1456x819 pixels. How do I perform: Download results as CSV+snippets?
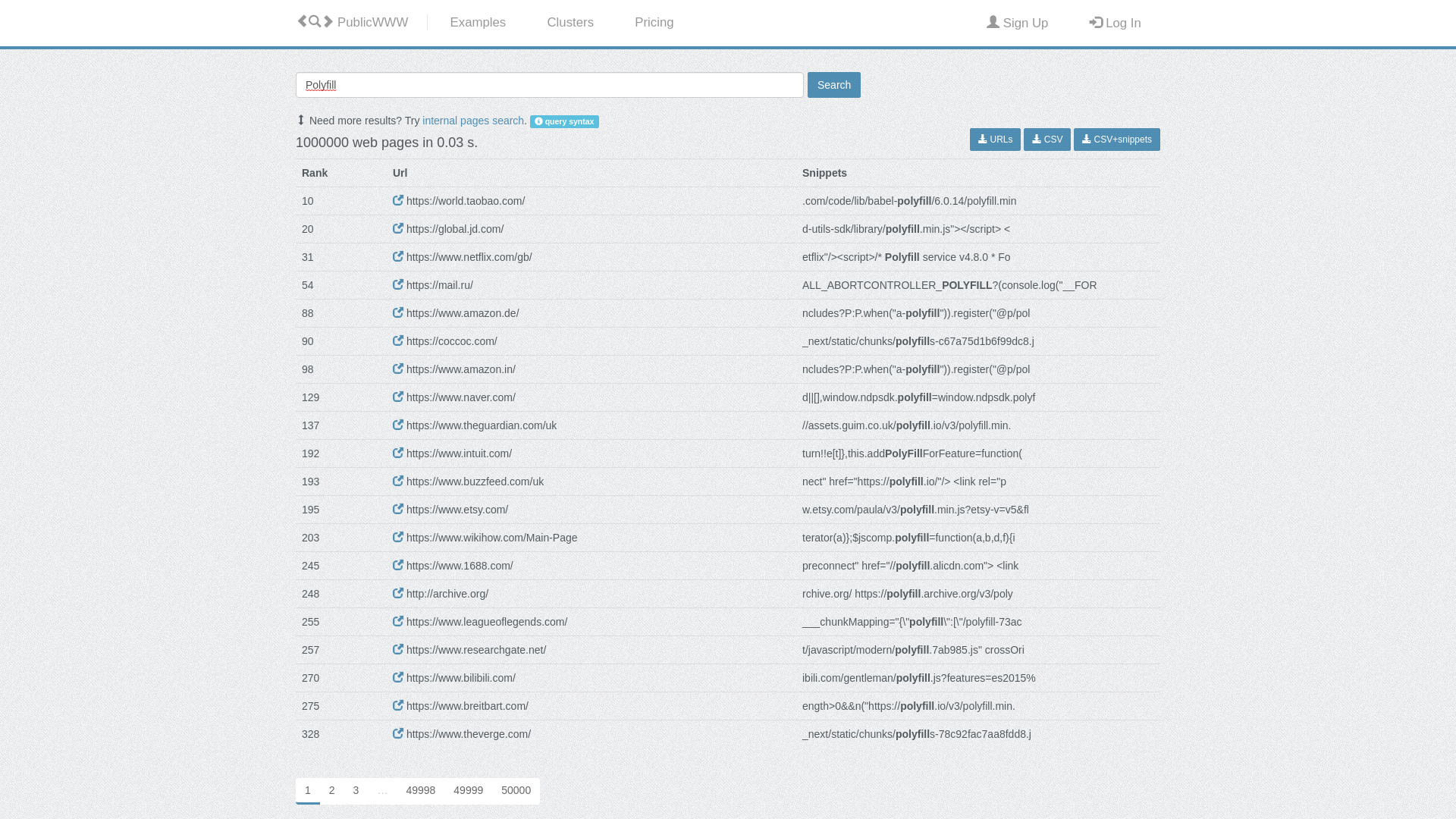(1117, 140)
